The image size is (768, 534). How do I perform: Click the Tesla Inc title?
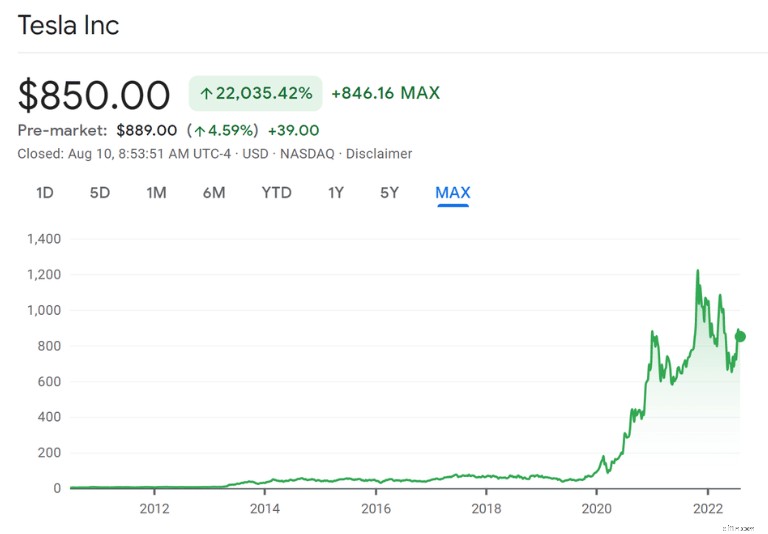point(68,25)
